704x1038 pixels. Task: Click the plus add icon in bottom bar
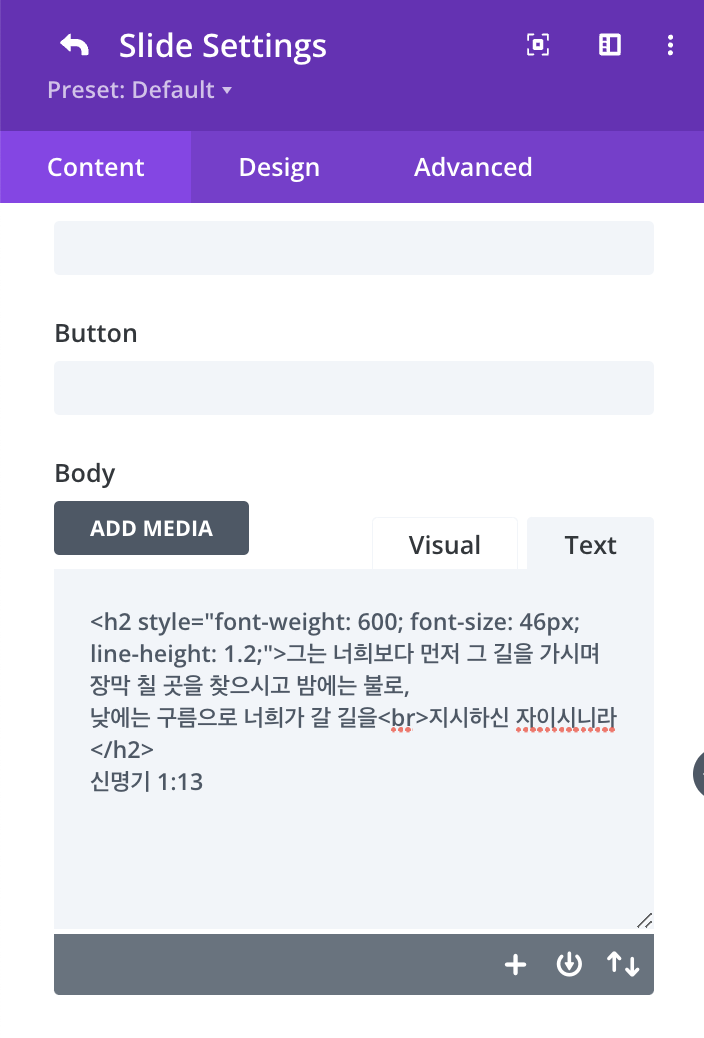pyautogui.click(x=515, y=965)
